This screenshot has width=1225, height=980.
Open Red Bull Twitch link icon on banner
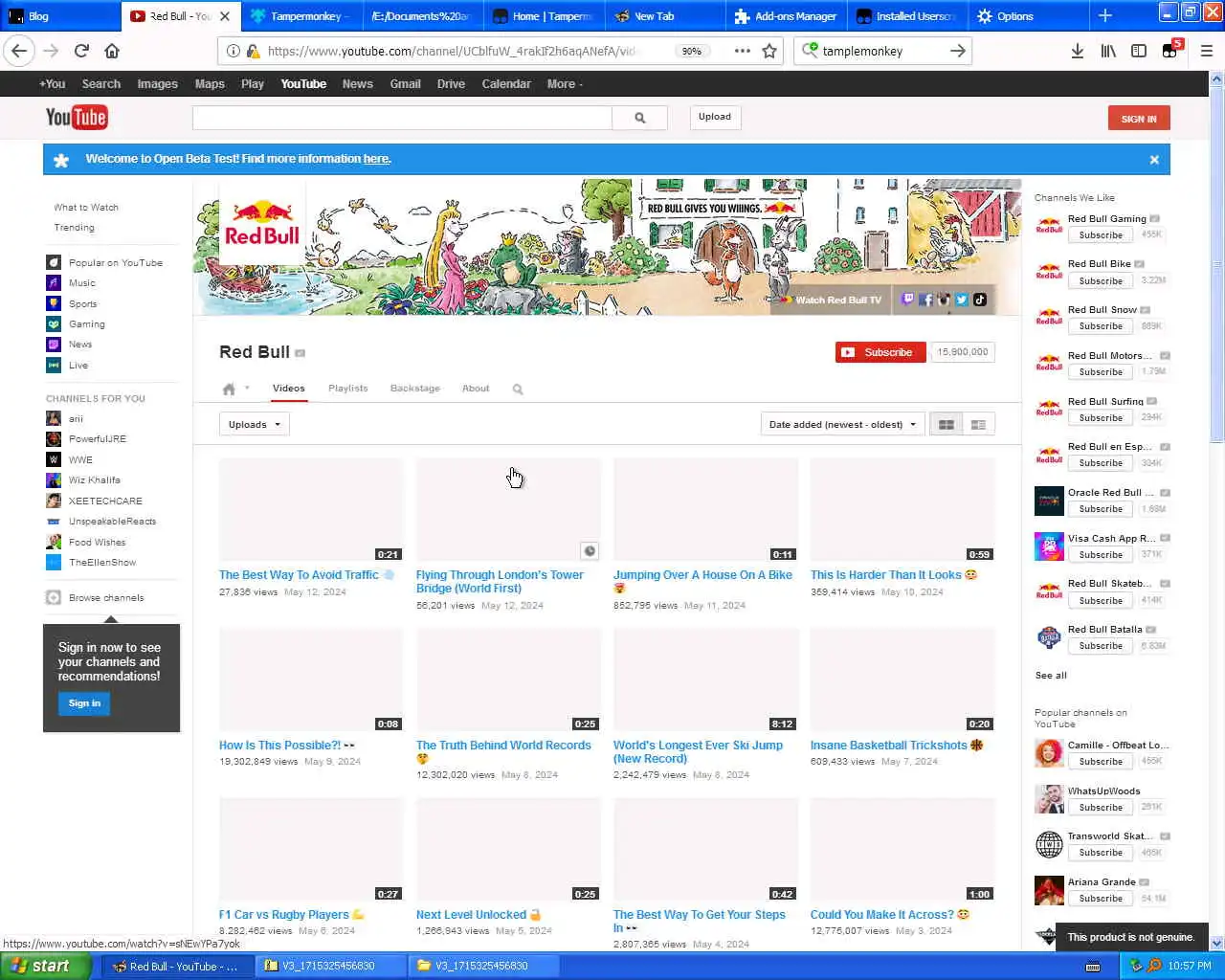[x=908, y=300]
